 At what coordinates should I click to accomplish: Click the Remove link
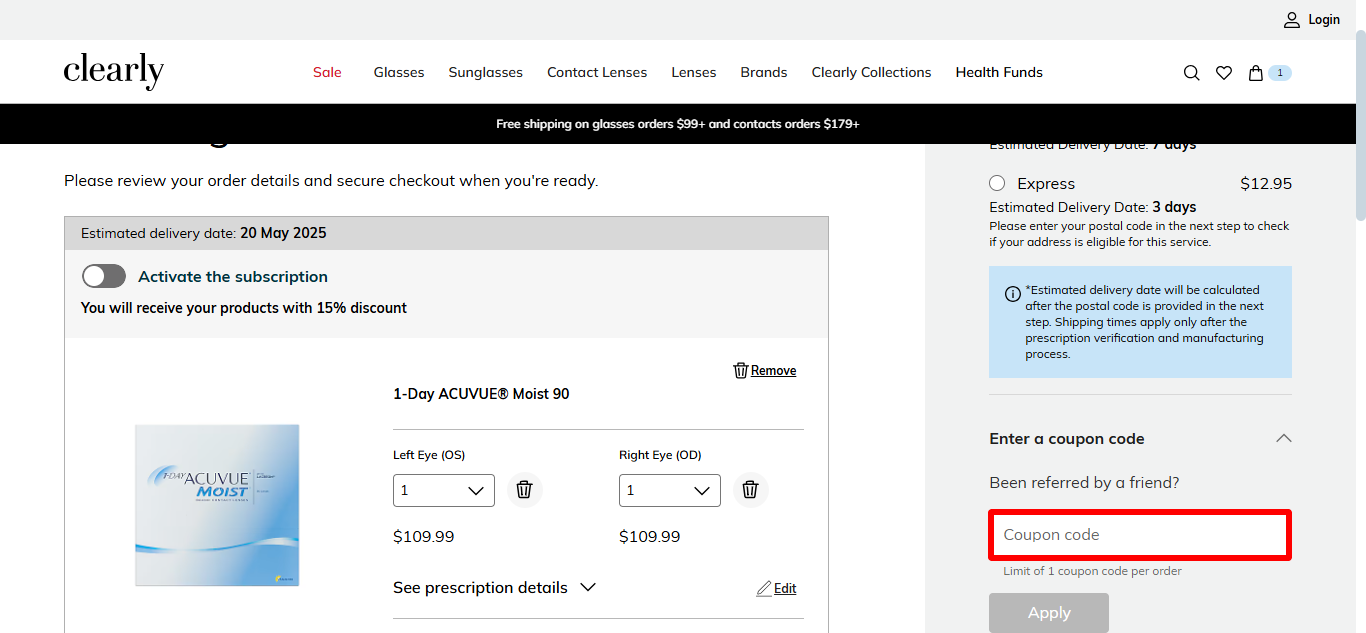(x=774, y=370)
